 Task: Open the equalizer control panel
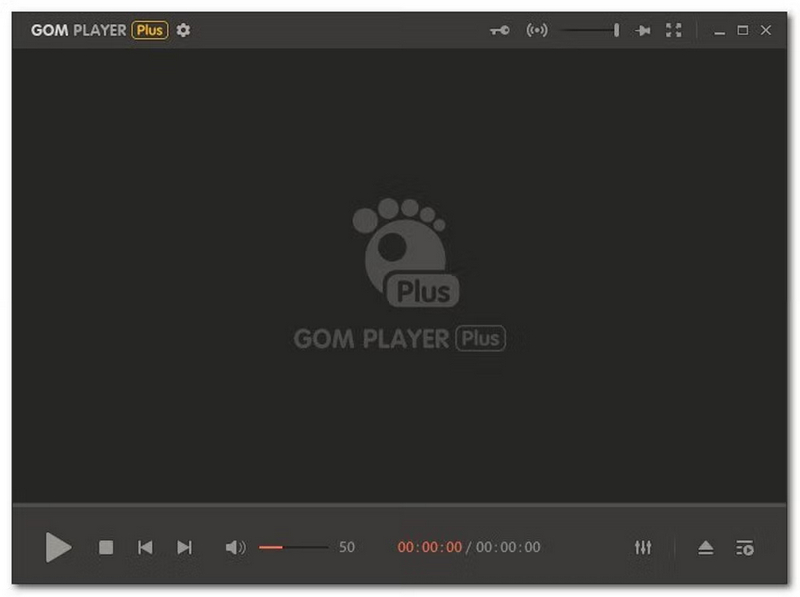coord(643,548)
